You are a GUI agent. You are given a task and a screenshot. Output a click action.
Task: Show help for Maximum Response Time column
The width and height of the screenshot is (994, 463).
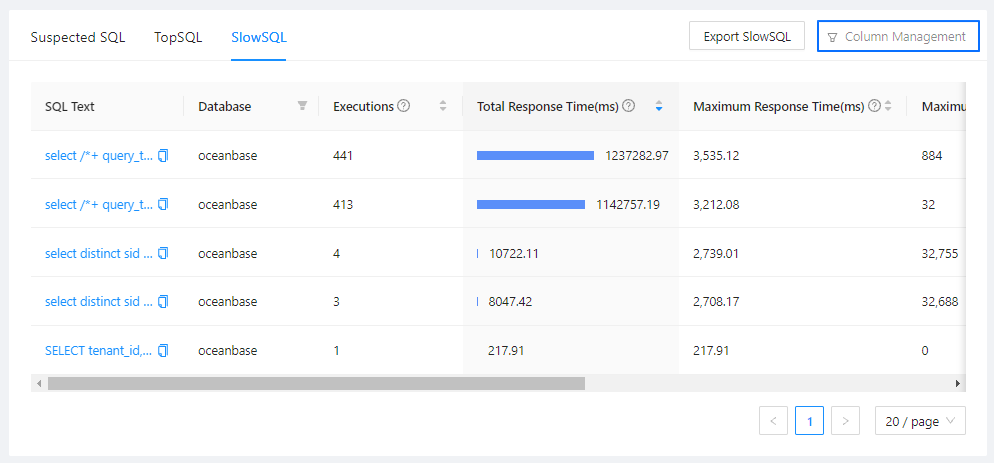874,106
